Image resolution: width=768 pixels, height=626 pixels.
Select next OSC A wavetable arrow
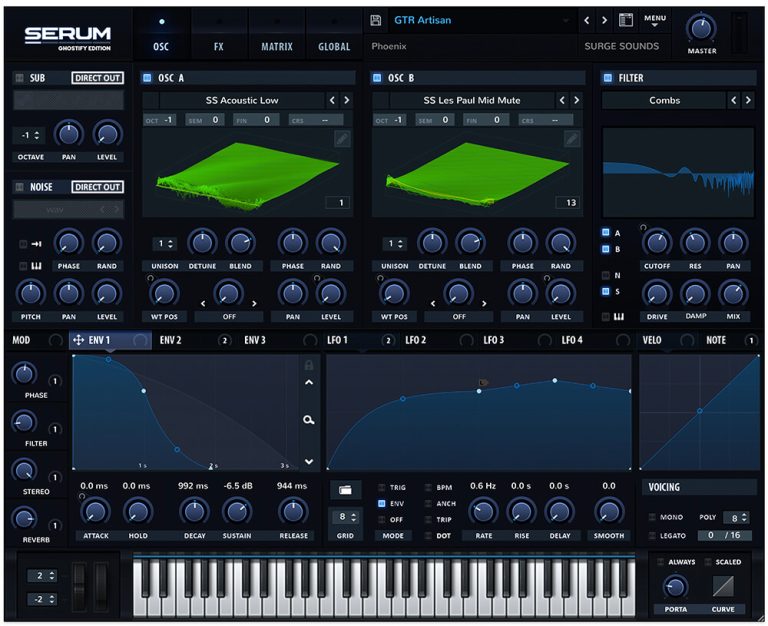point(346,100)
